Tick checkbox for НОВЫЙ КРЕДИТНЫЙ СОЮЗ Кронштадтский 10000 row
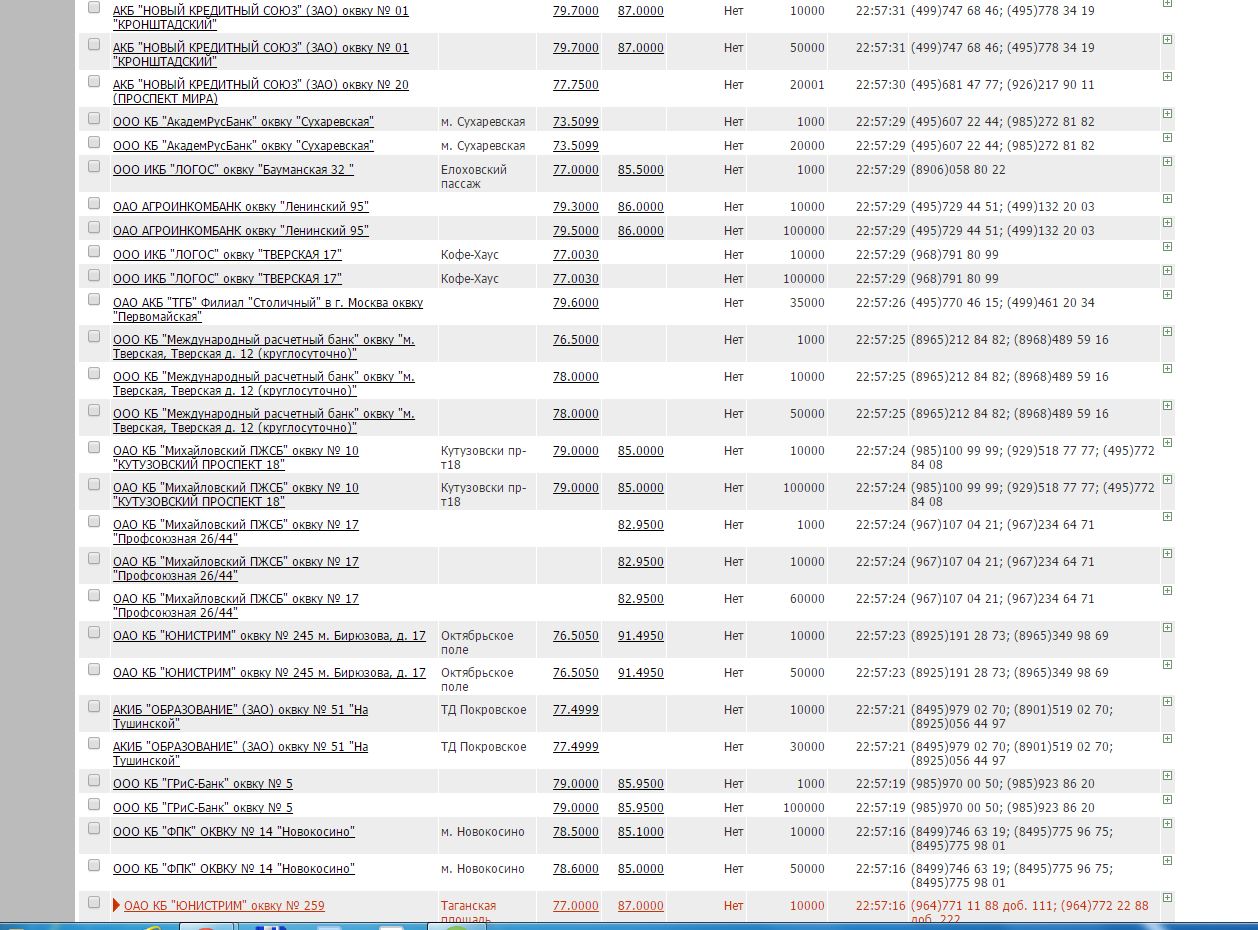 pyautogui.click(x=94, y=7)
